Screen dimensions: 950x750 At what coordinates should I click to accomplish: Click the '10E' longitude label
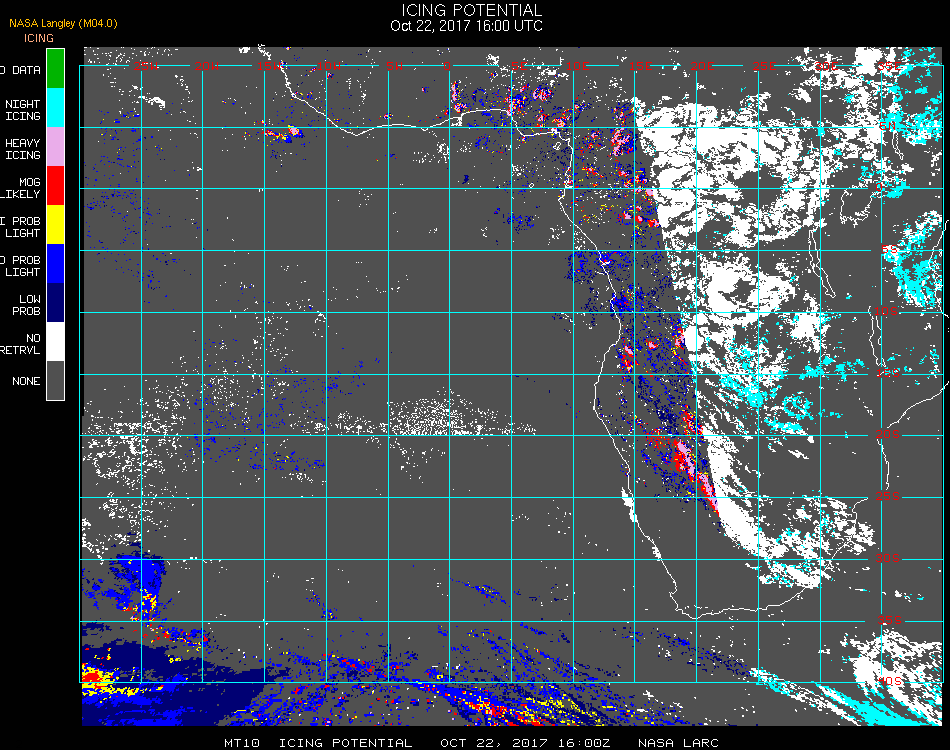point(577,65)
